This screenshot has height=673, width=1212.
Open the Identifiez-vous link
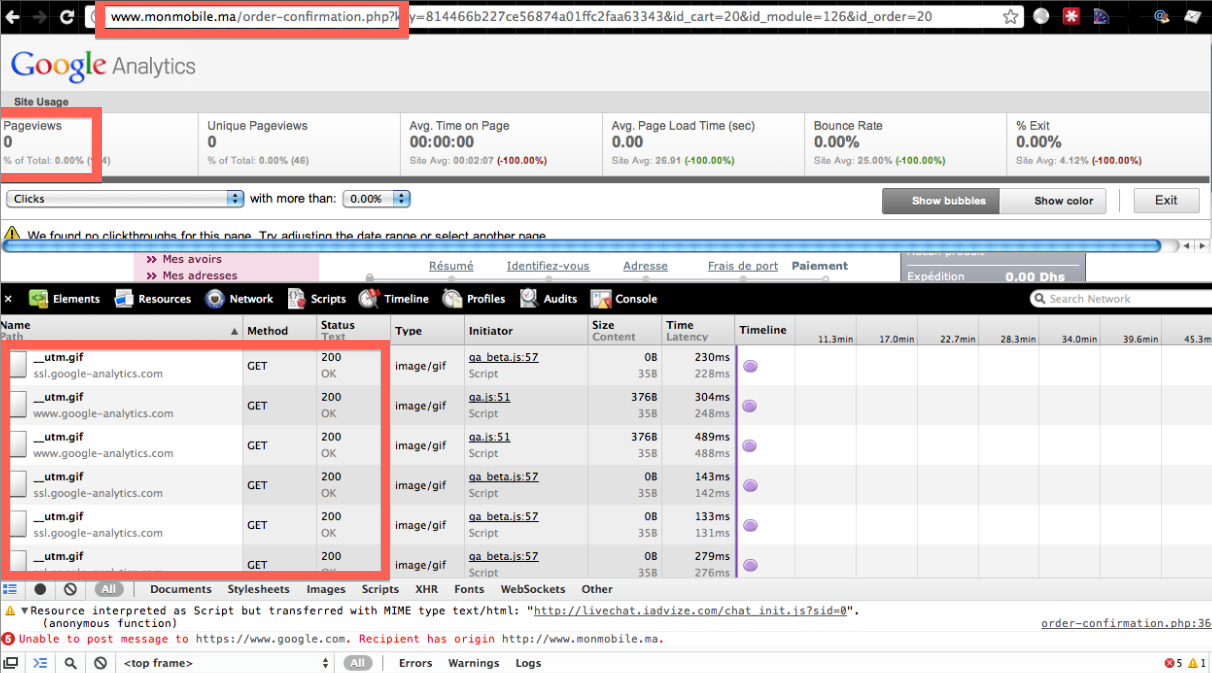pos(548,266)
